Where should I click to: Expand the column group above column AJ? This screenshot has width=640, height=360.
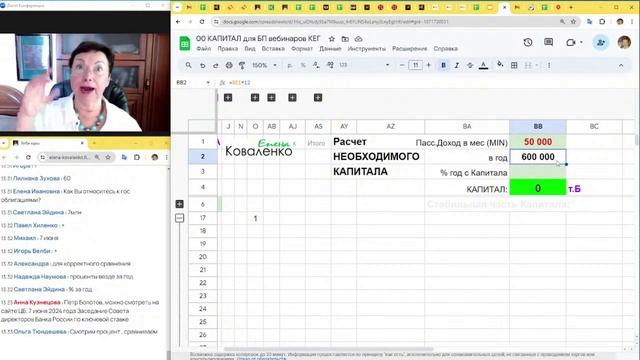pos(292,98)
